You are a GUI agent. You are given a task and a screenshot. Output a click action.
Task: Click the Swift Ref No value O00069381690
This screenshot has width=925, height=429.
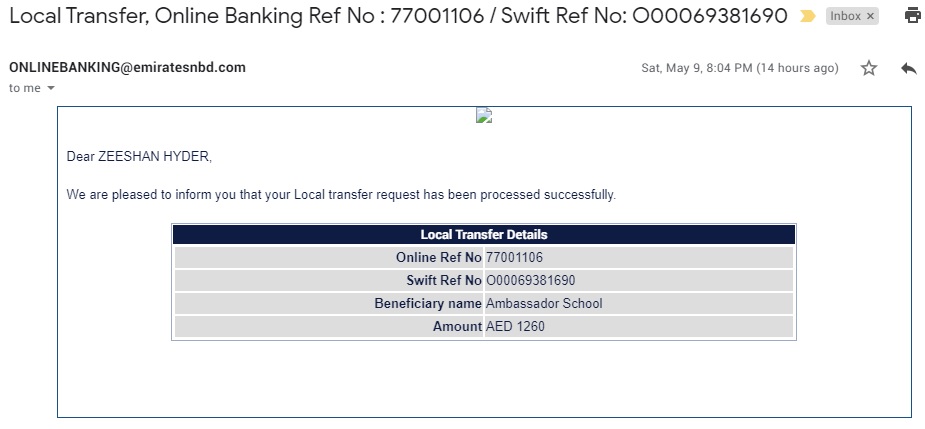[530, 281]
